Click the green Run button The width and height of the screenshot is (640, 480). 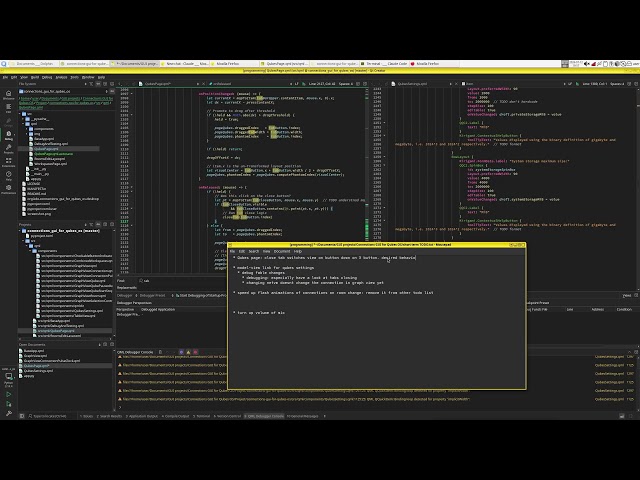tap(9, 394)
